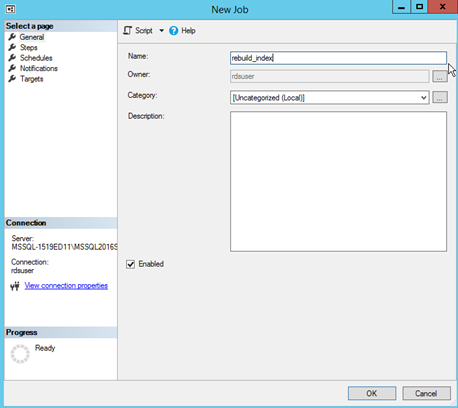
Task: Go to the Notifications page
Action: pyautogui.click(x=39, y=68)
